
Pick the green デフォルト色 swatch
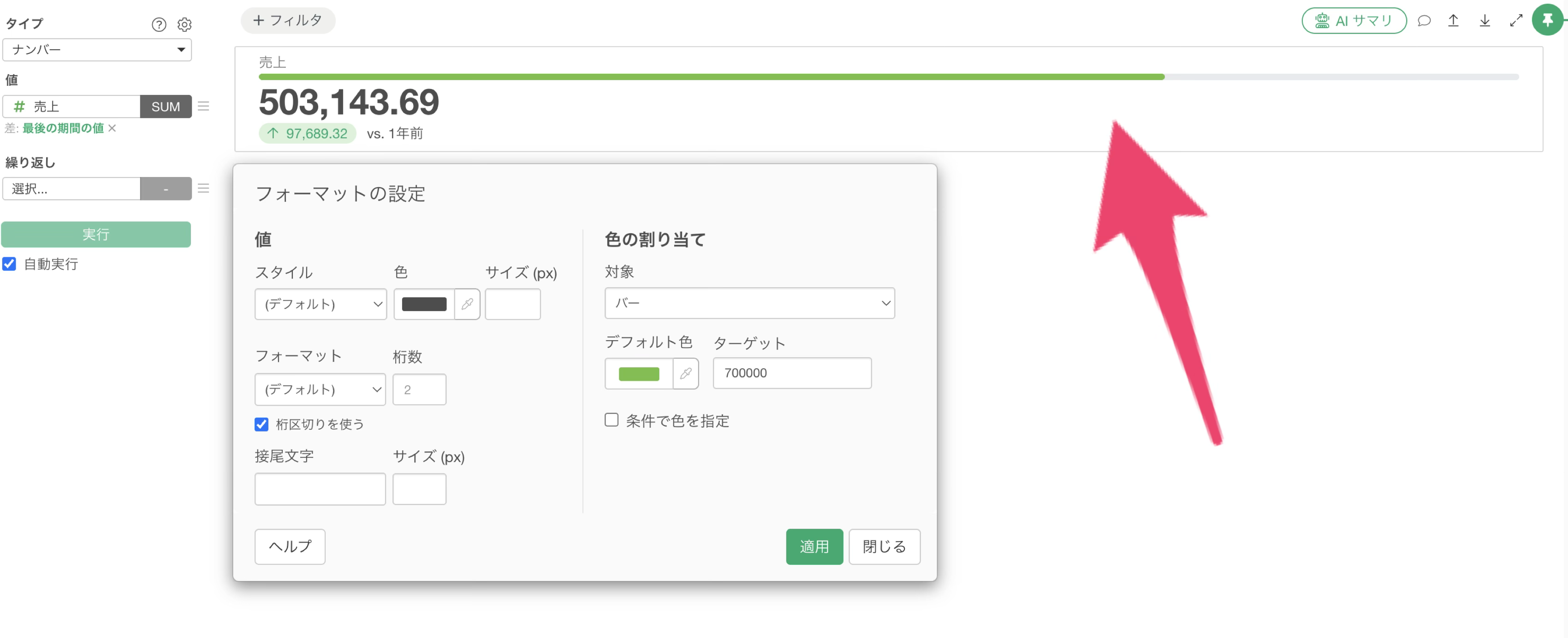(639, 373)
